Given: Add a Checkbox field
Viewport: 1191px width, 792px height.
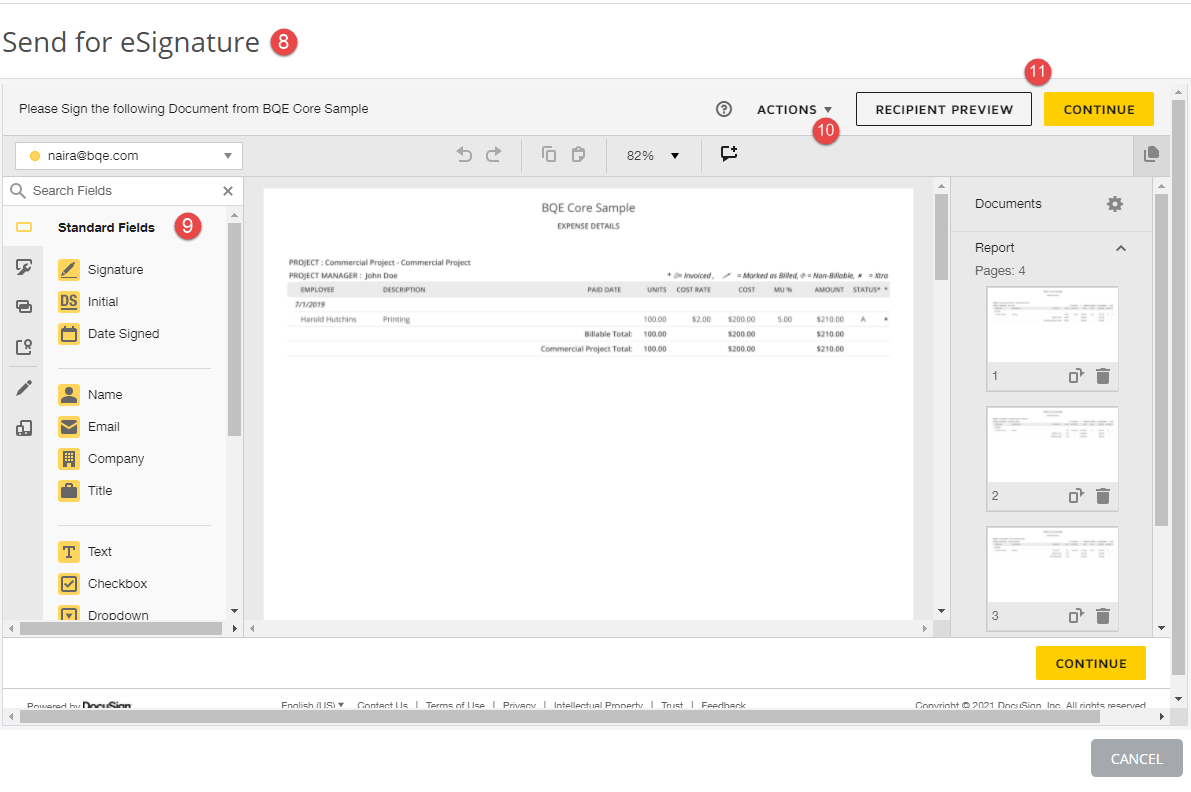Looking at the screenshot, I should (x=103, y=583).
